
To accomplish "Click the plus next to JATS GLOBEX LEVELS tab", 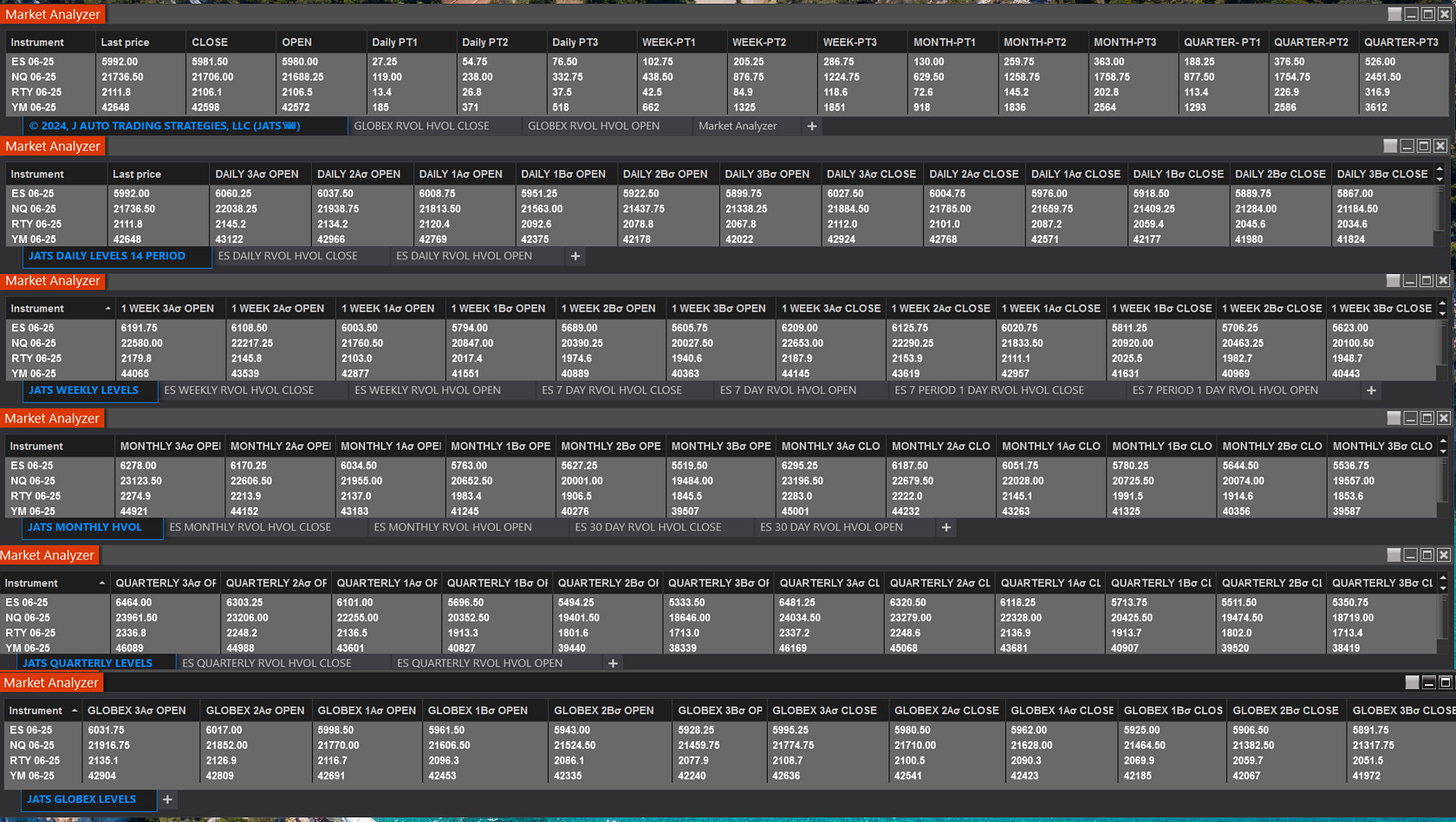I will [x=167, y=799].
